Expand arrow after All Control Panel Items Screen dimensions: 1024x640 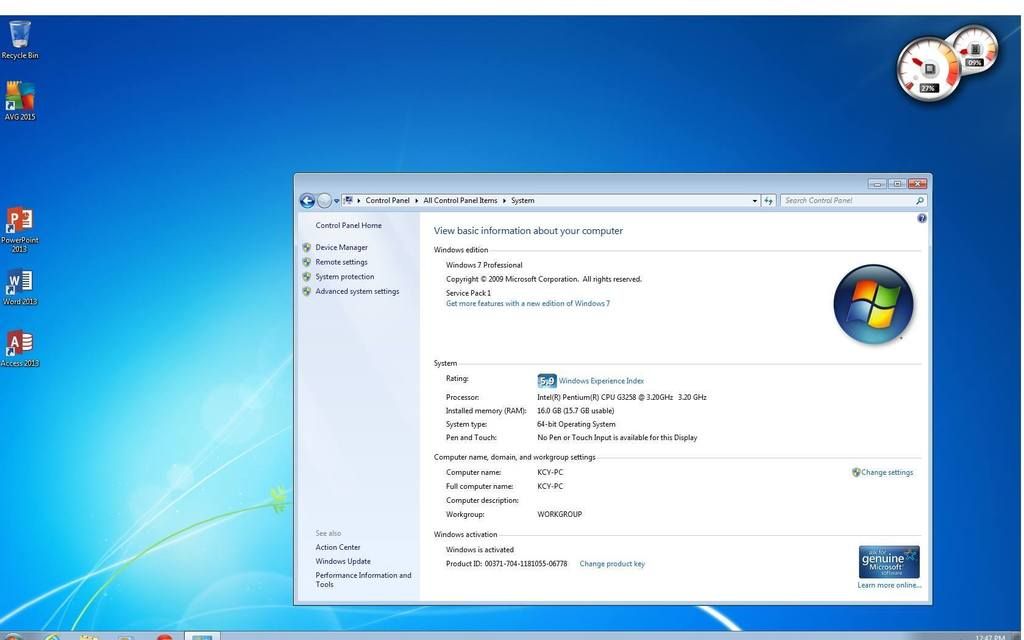click(504, 200)
